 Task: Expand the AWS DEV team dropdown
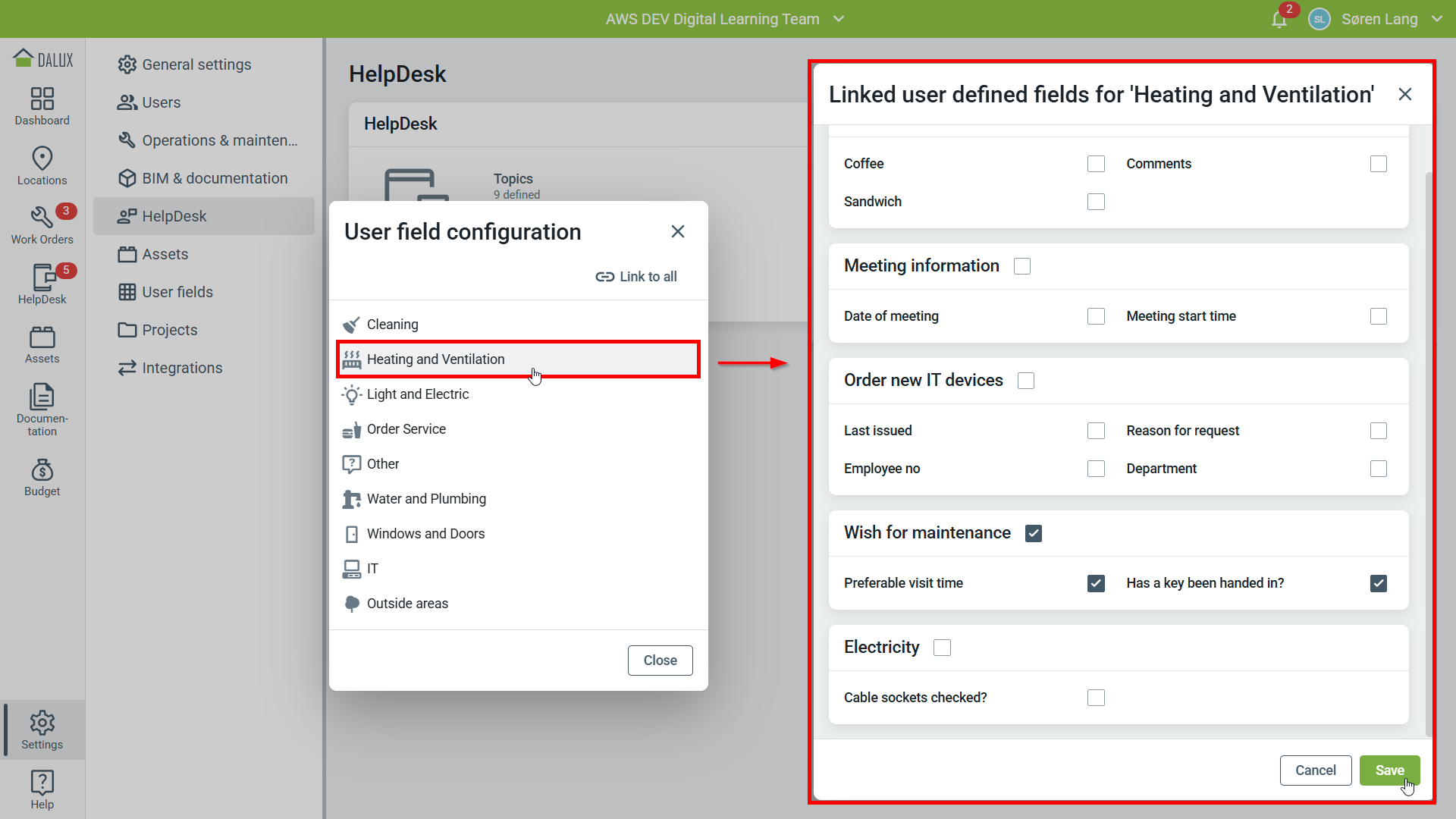tap(838, 19)
